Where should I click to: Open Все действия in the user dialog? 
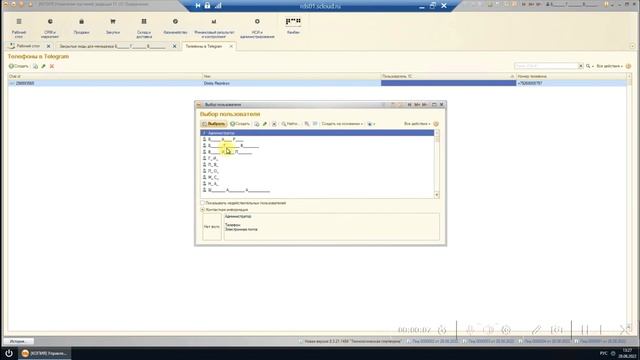[x=417, y=124]
